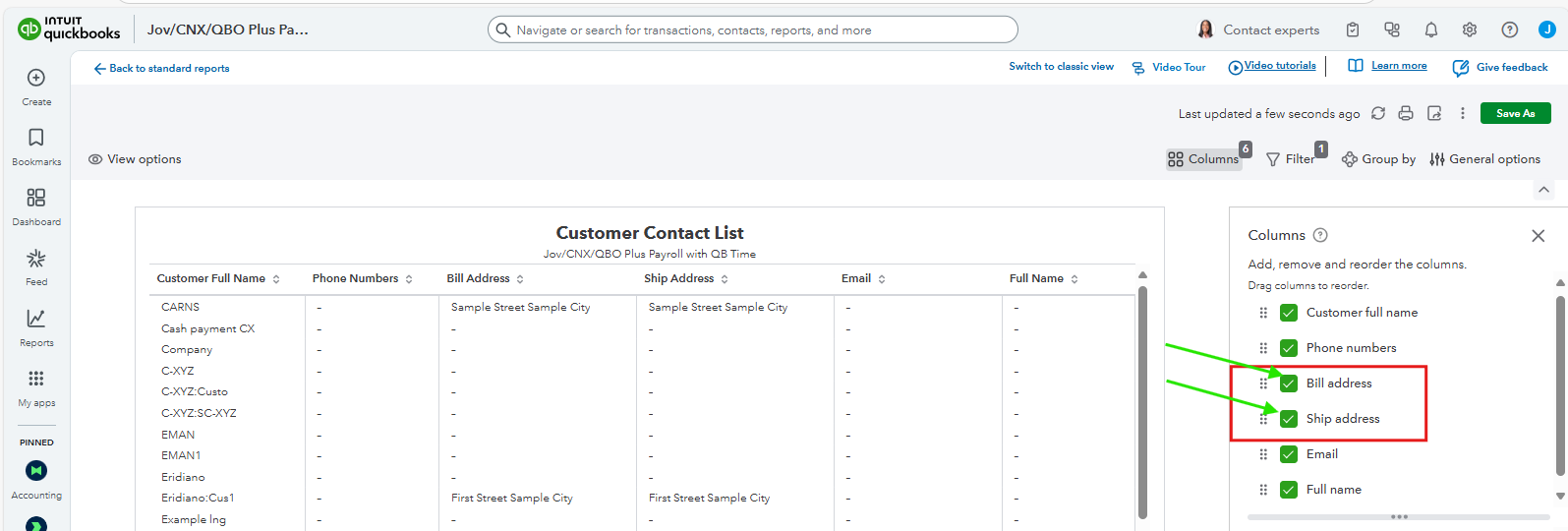Click the report table vertical scrollbar

[x=1142, y=393]
